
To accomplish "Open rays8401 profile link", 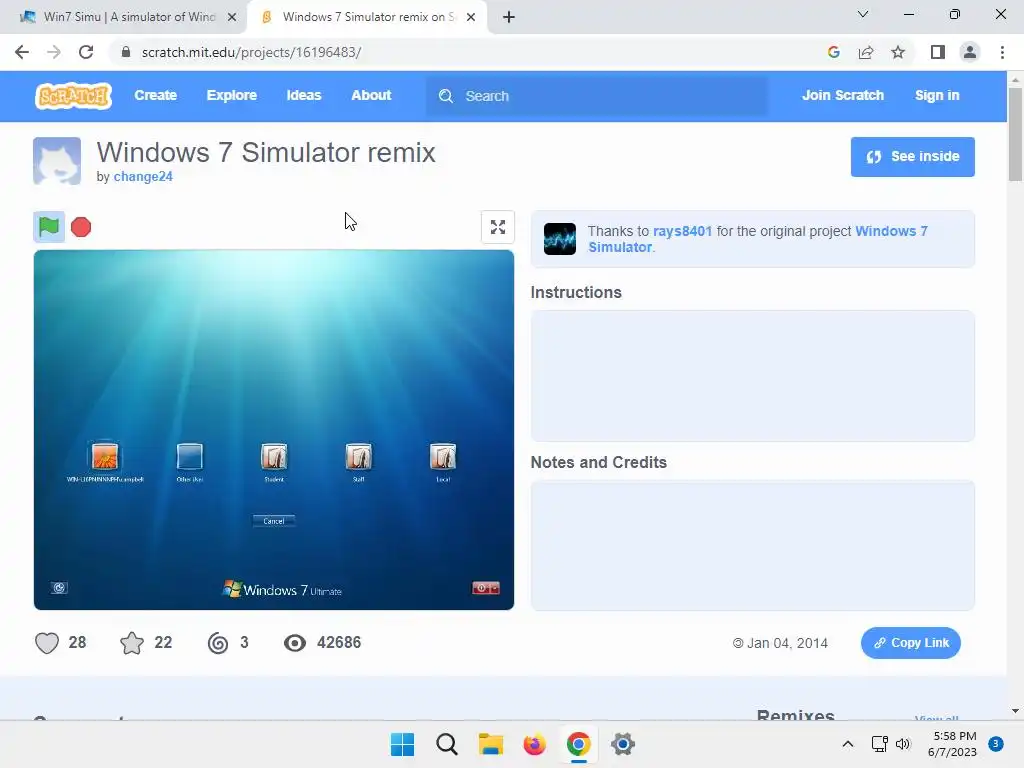I will coord(682,231).
